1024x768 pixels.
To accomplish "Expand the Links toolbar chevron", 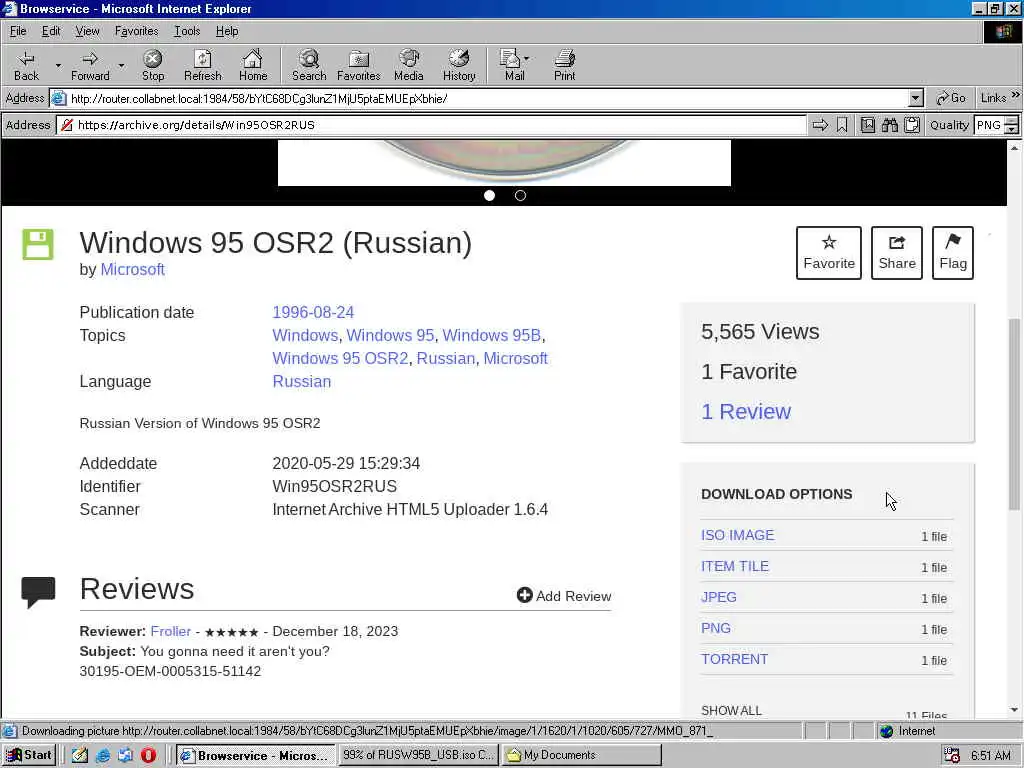I will pos(1016,95).
